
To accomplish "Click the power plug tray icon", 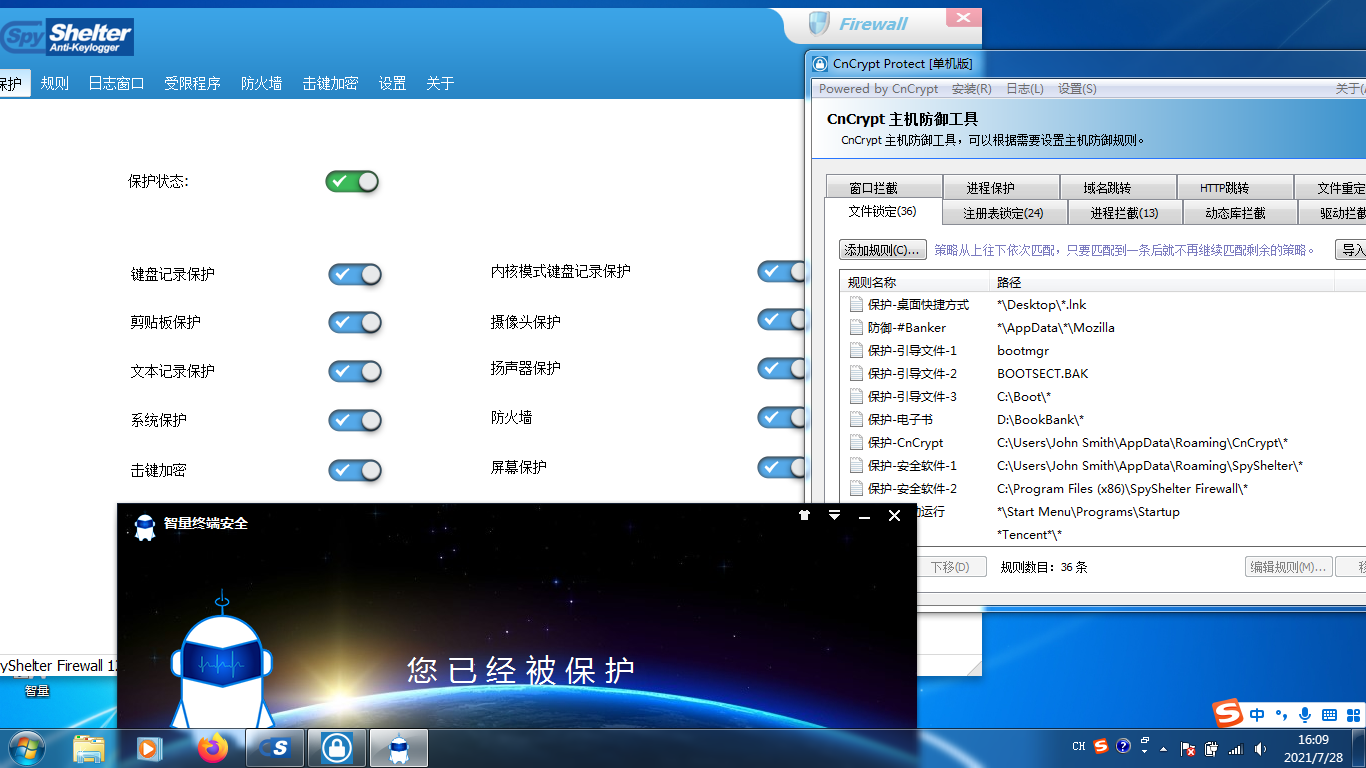I will coord(1211,748).
